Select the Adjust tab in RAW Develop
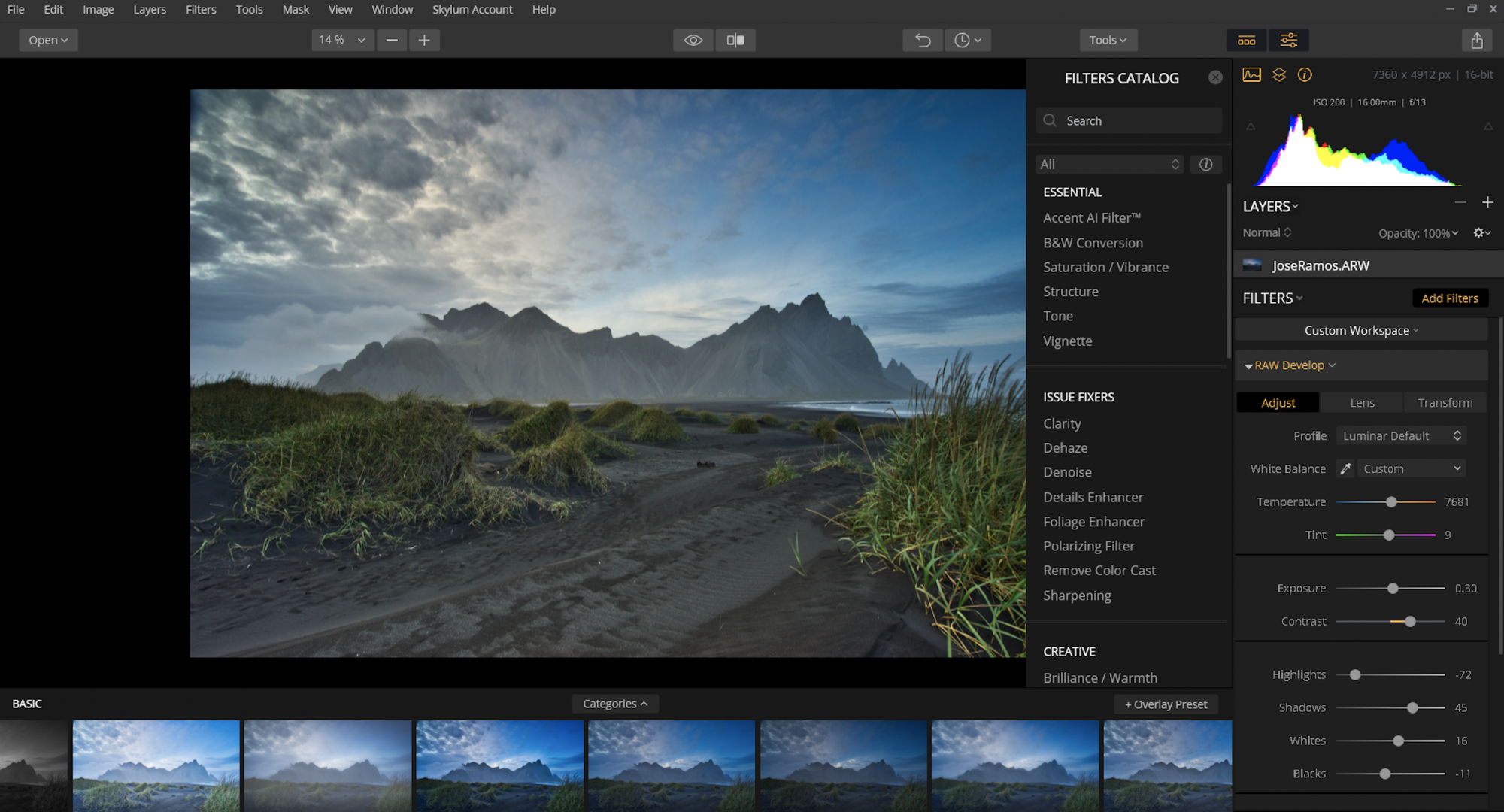The height and width of the screenshot is (812, 1504). 1279,402
